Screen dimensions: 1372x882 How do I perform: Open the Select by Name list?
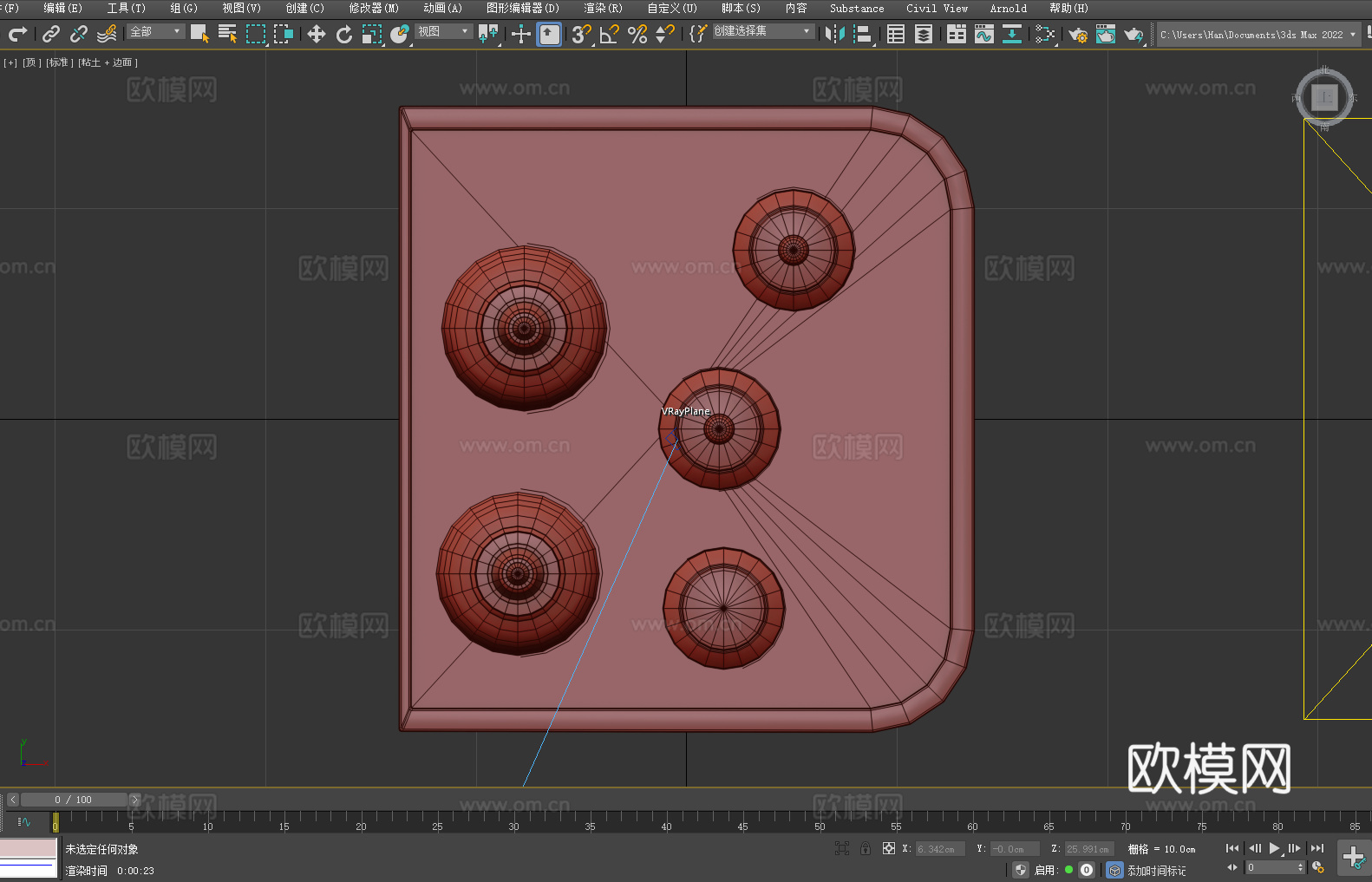227,34
